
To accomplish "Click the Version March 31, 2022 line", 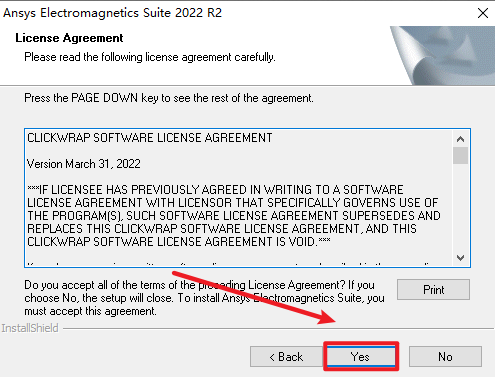I will (x=84, y=164).
